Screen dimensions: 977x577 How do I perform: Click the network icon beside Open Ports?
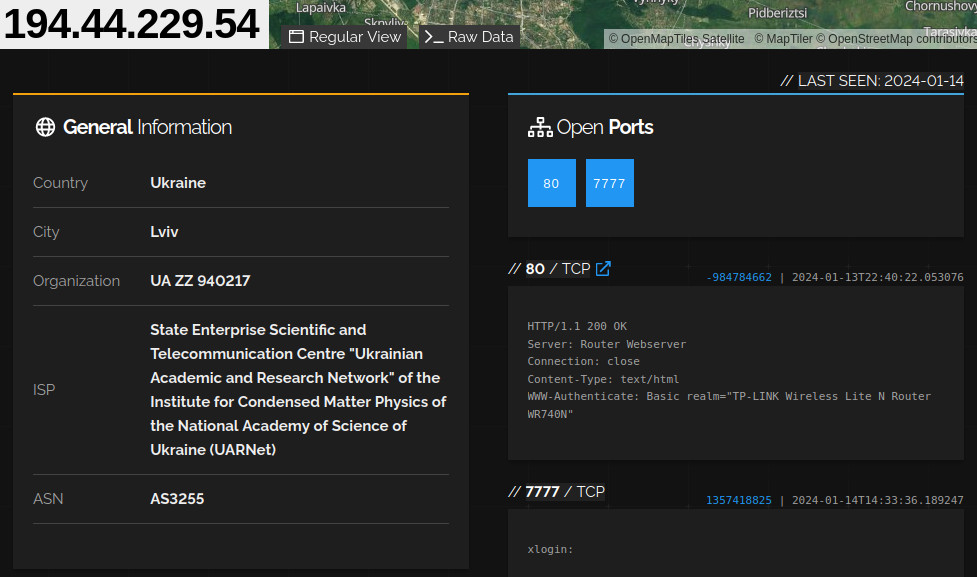pos(540,127)
